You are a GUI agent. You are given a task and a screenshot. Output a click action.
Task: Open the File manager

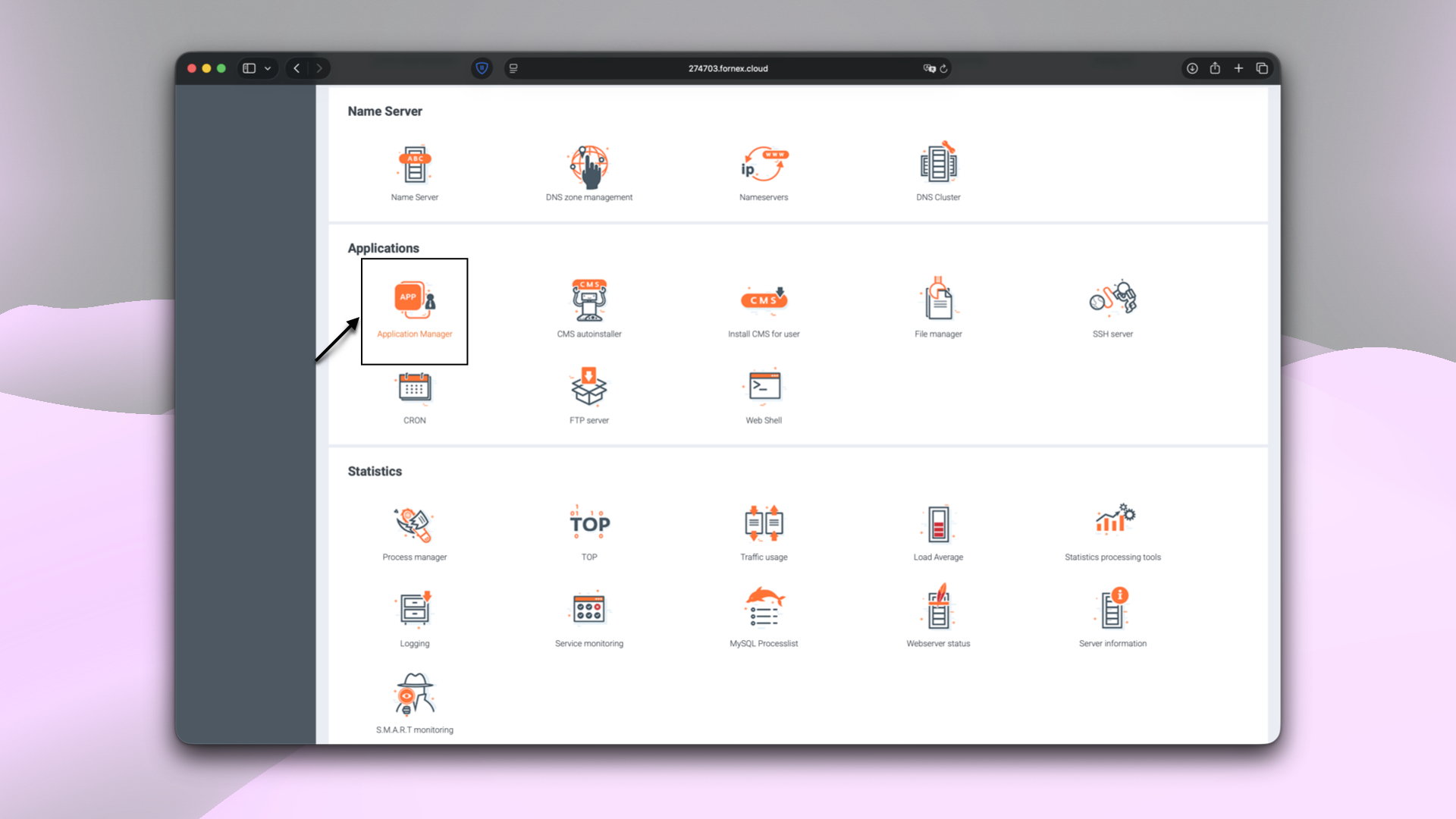coord(938,307)
